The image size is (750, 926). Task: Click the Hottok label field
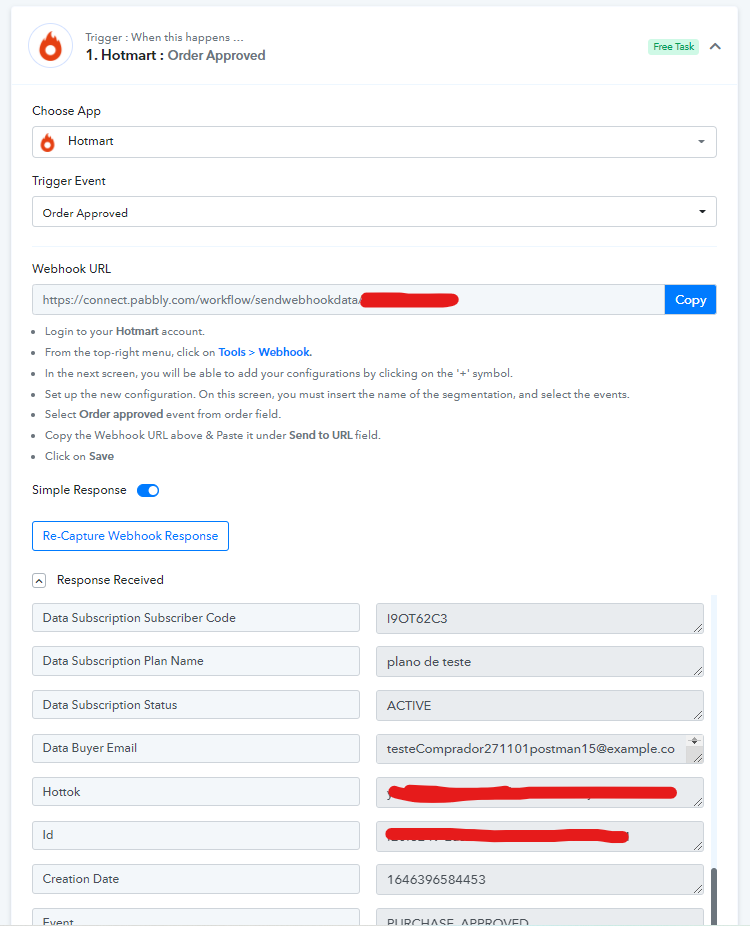pos(196,791)
